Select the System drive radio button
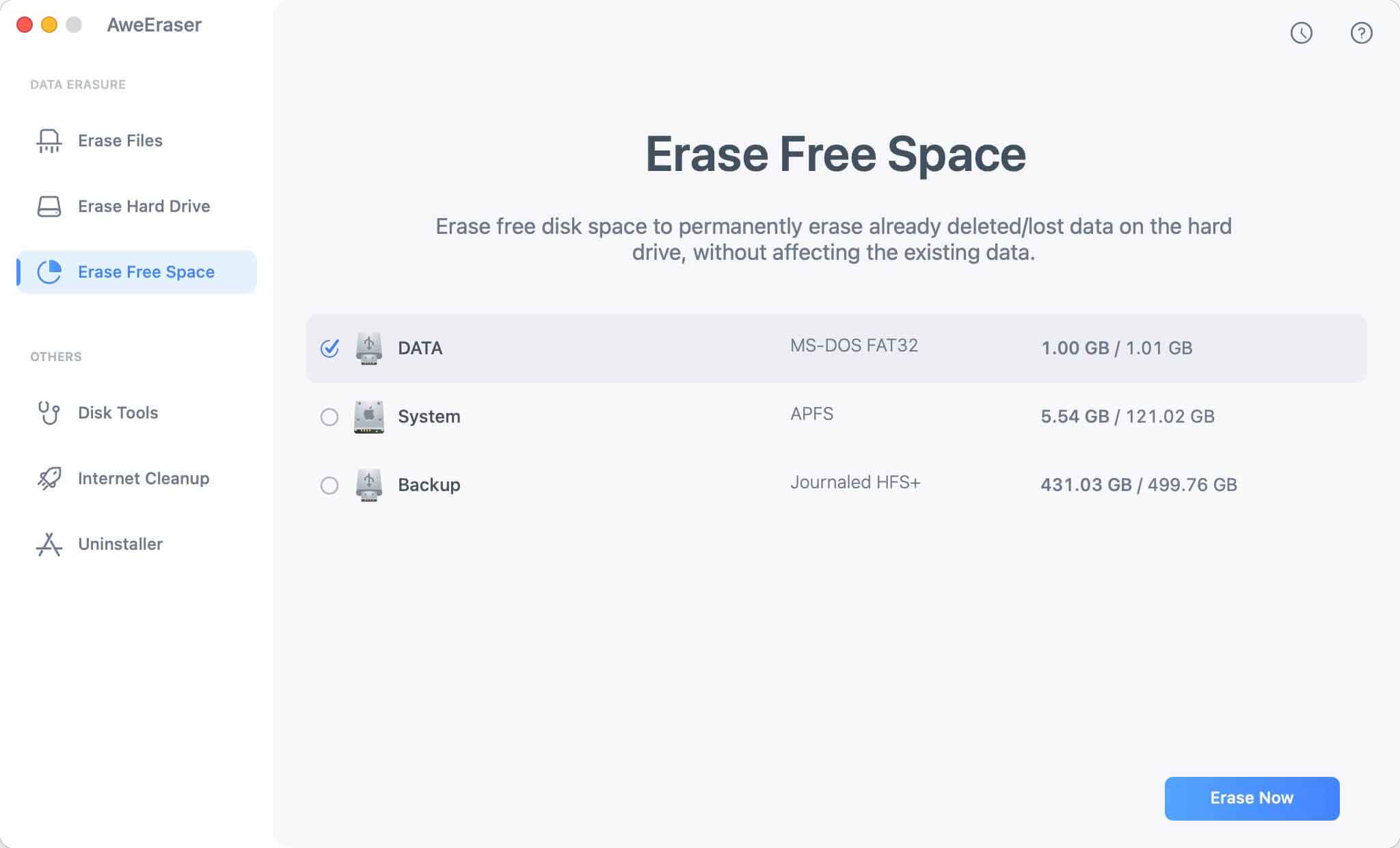 (x=329, y=417)
